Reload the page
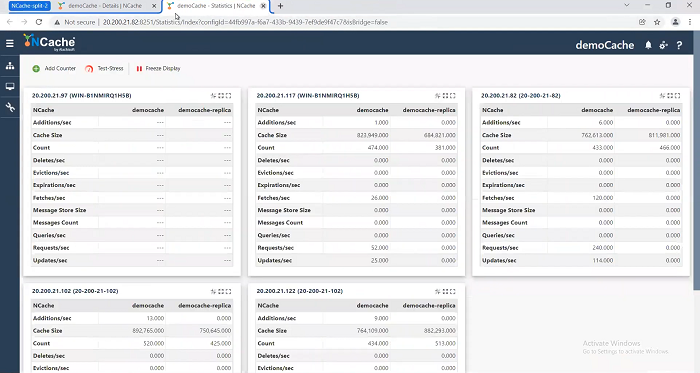 [x=39, y=22]
